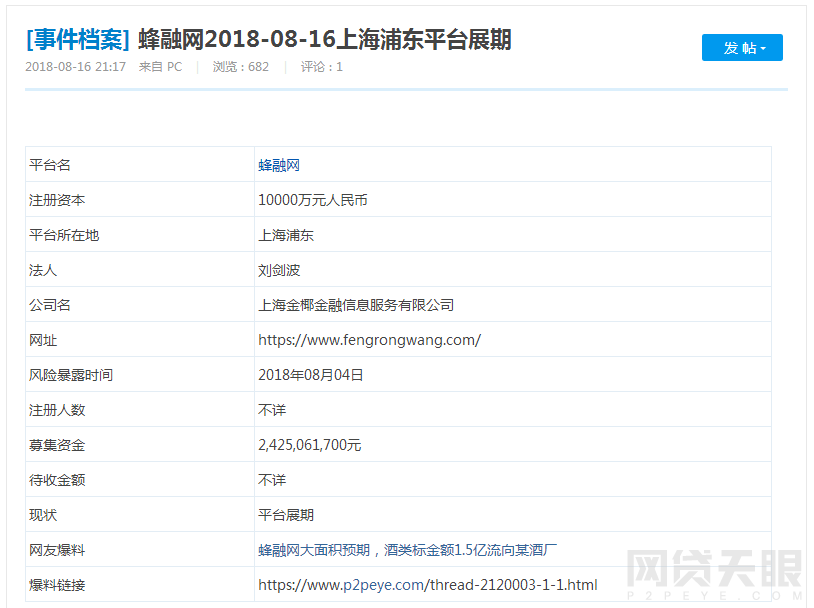The height and width of the screenshot is (608, 814).
Task: Select the 网址 row label
Action: (43, 340)
